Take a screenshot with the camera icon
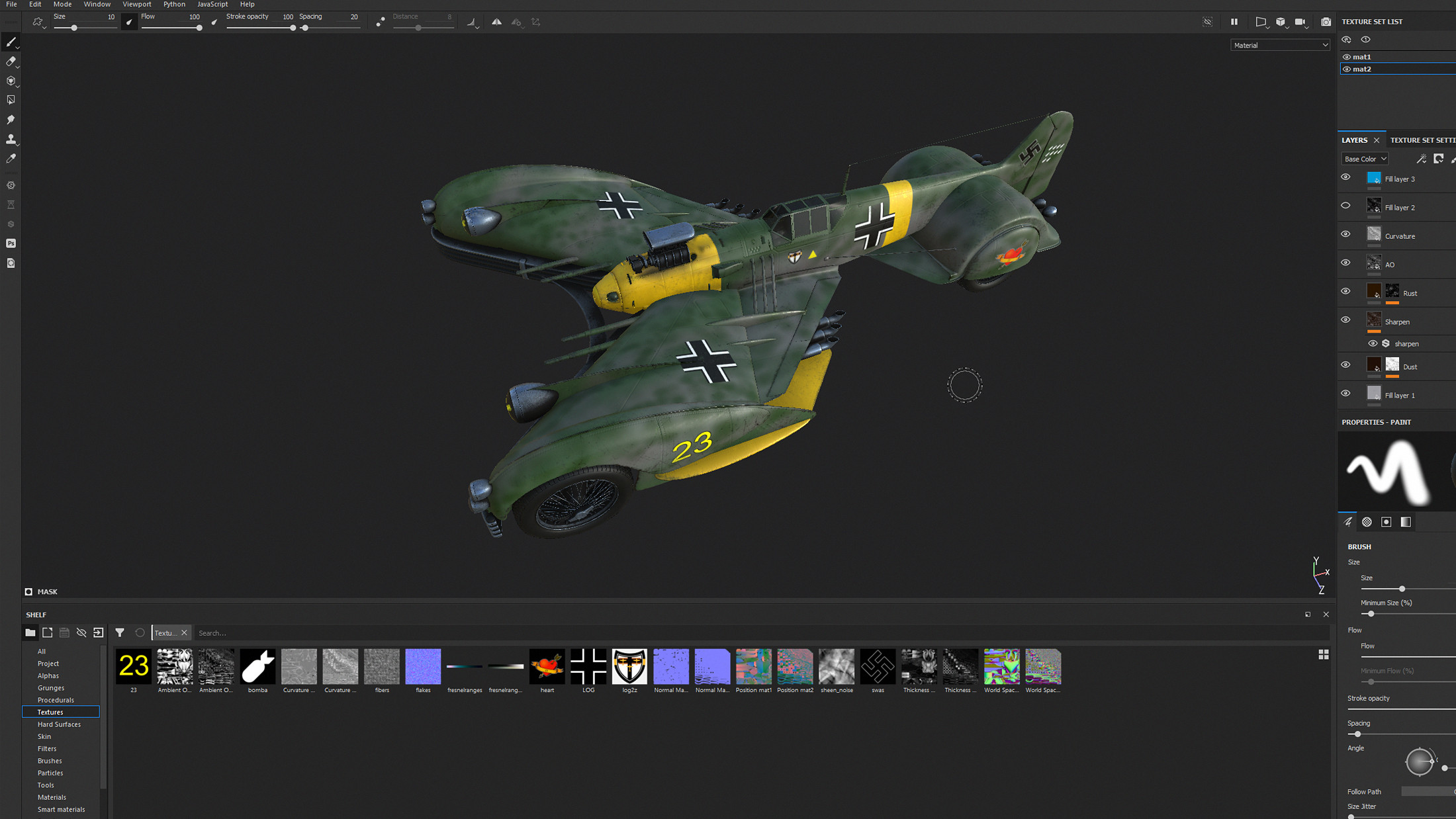 point(1326,22)
